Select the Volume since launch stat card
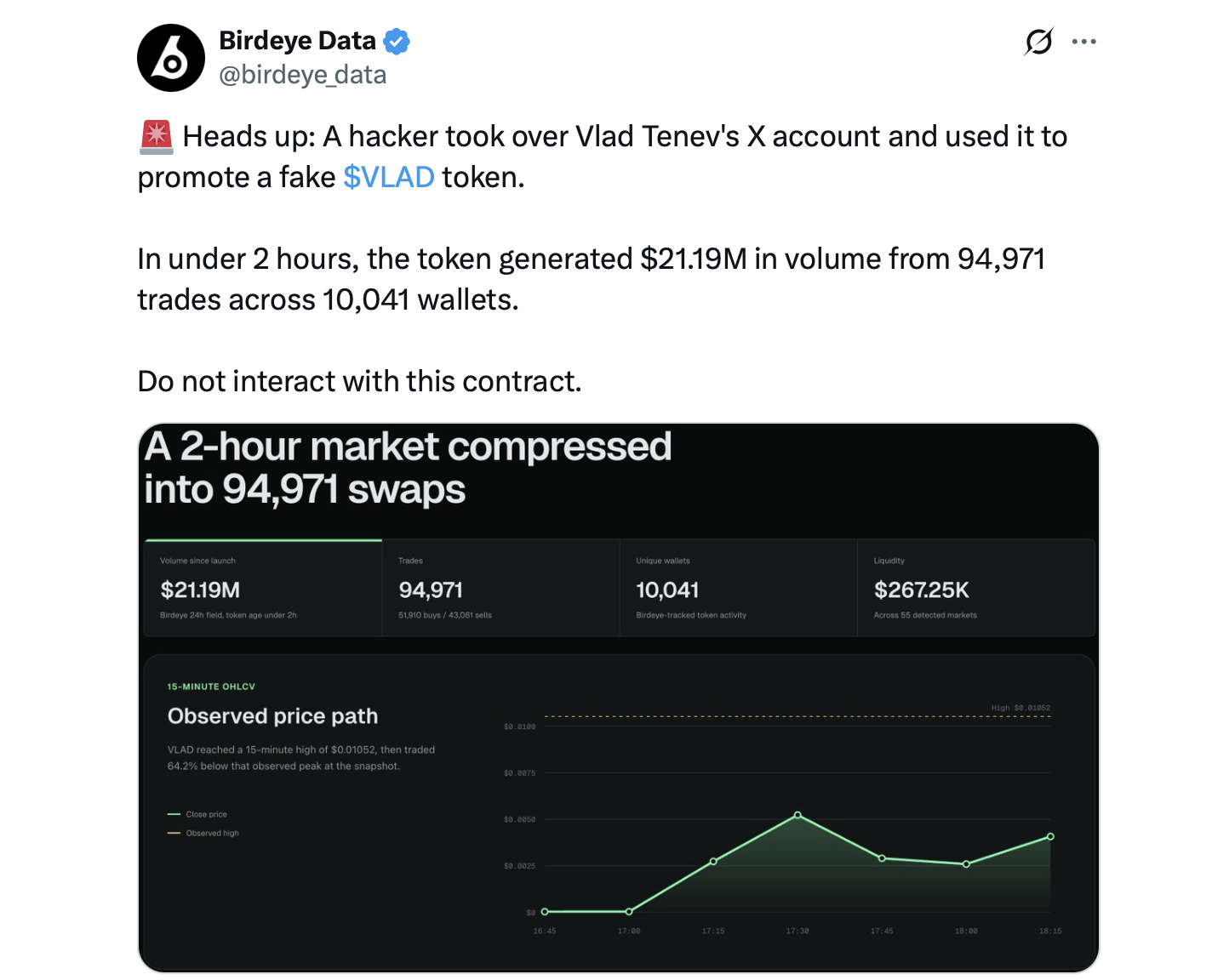The width and height of the screenshot is (1212, 980). click(263, 588)
